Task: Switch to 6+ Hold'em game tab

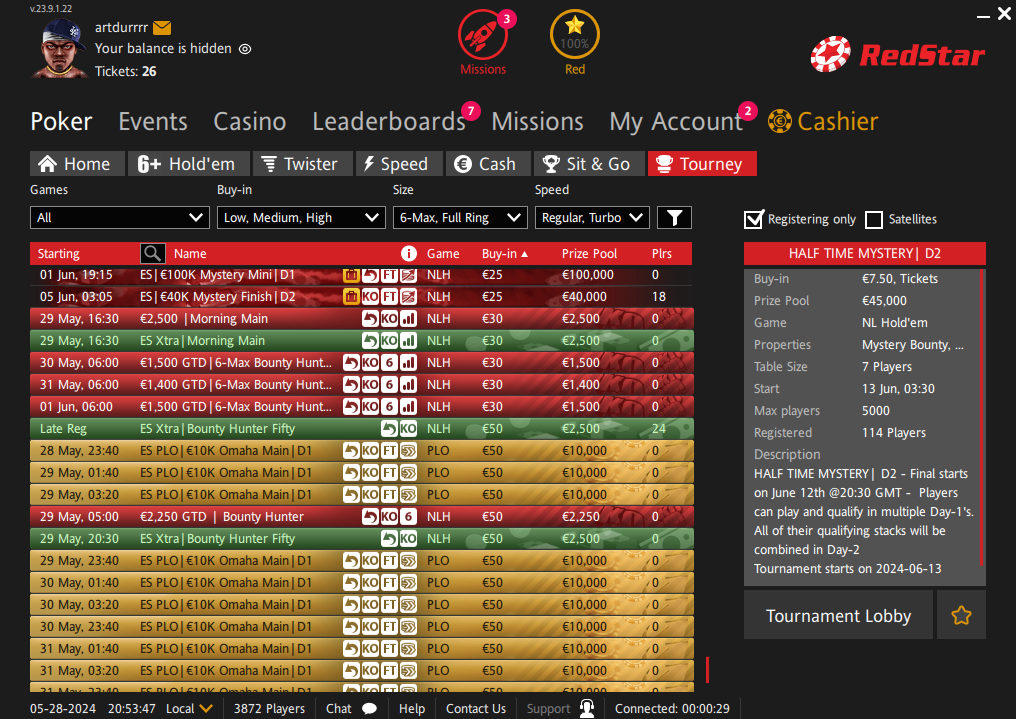Action: point(189,164)
